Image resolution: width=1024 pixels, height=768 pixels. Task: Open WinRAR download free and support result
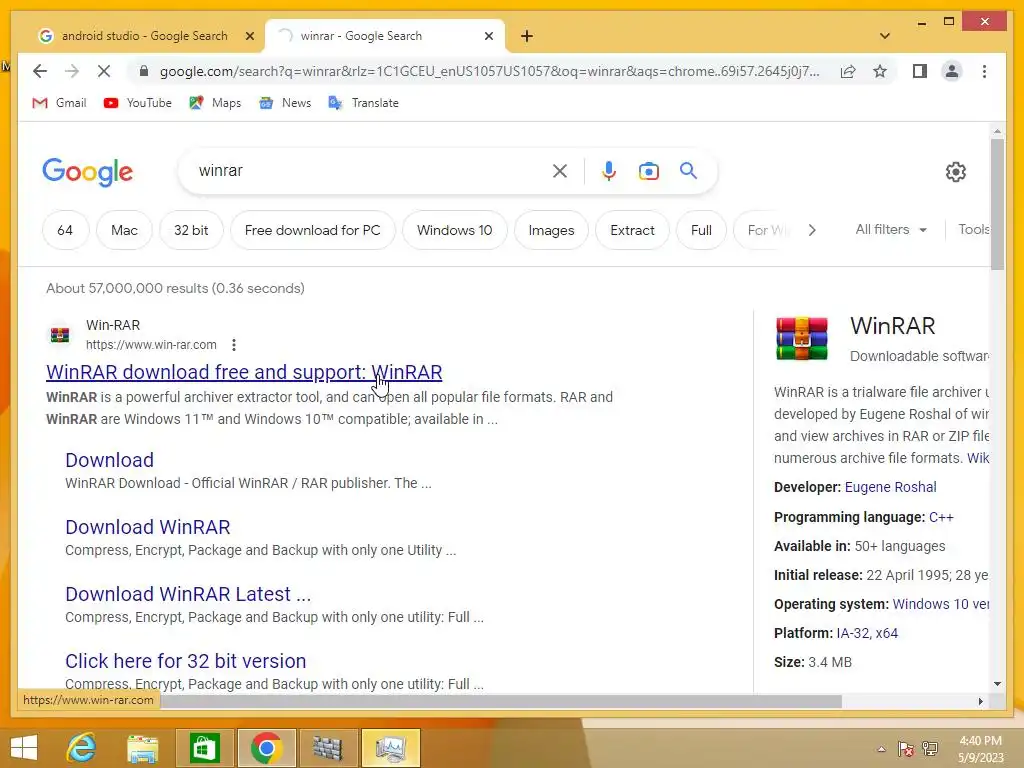[244, 372]
